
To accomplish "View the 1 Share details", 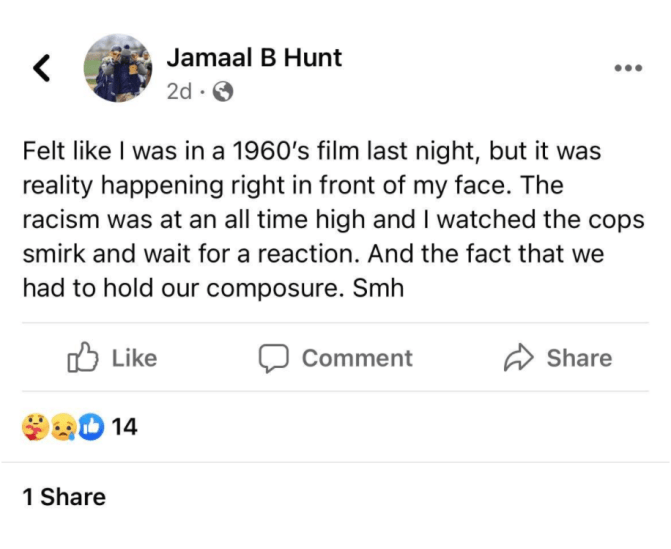I will 64,497.
